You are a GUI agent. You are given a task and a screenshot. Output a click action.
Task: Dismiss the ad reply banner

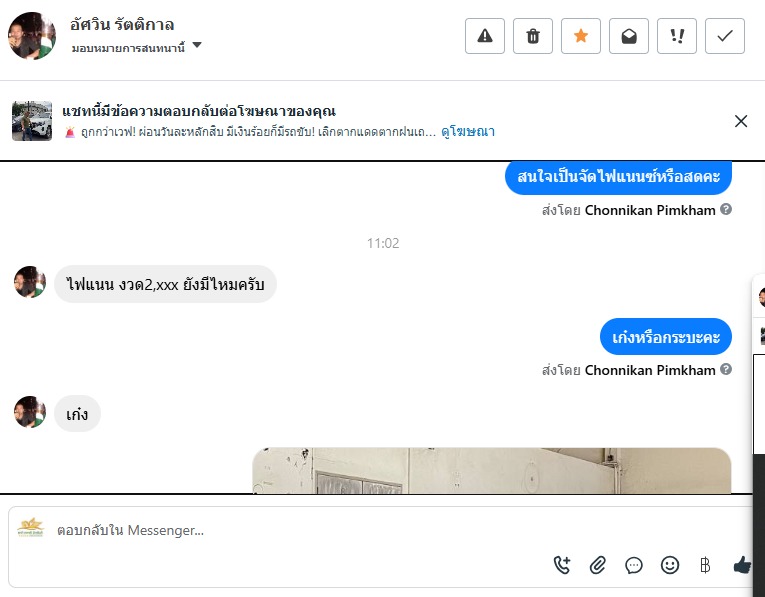[x=741, y=121]
